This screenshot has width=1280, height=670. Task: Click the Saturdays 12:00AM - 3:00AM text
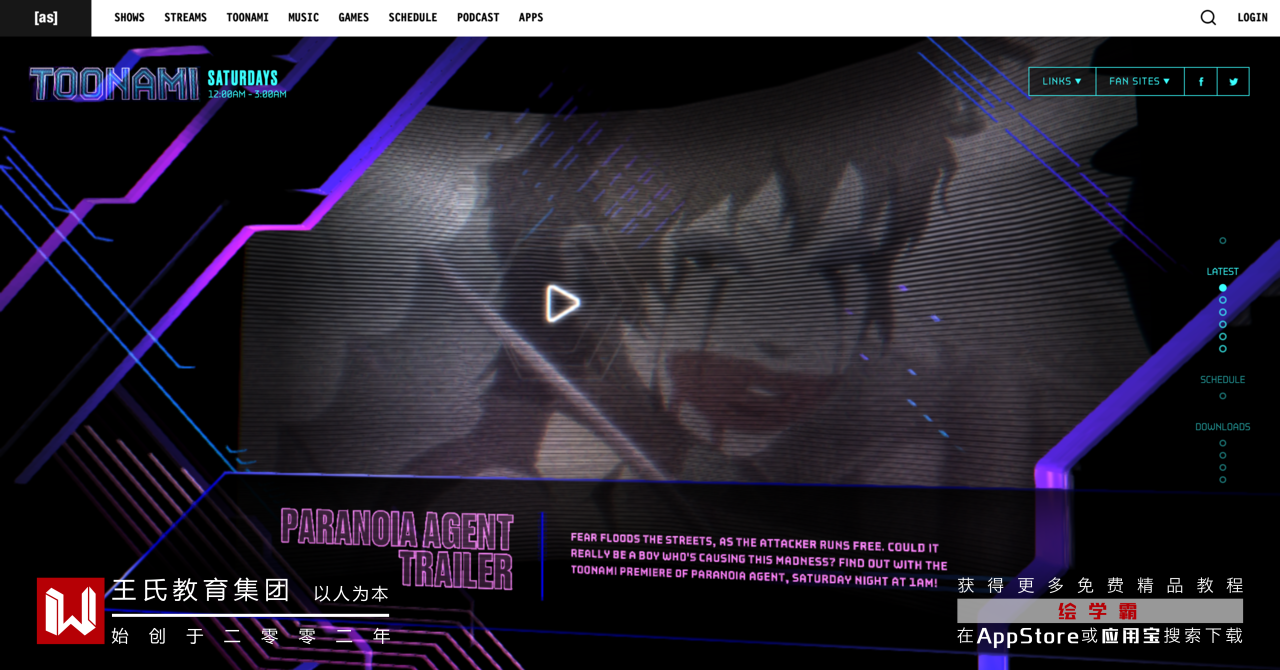point(247,84)
